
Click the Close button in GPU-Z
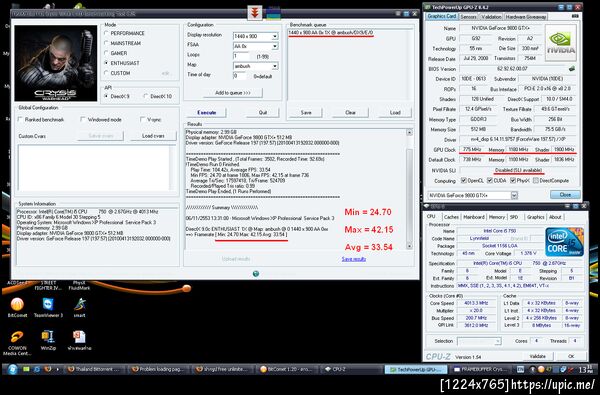point(565,195)
